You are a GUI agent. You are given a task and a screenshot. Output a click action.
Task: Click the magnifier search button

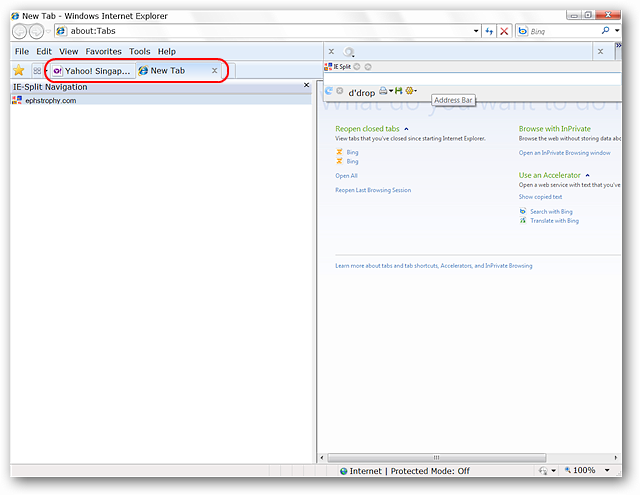(x=606, y=31)
